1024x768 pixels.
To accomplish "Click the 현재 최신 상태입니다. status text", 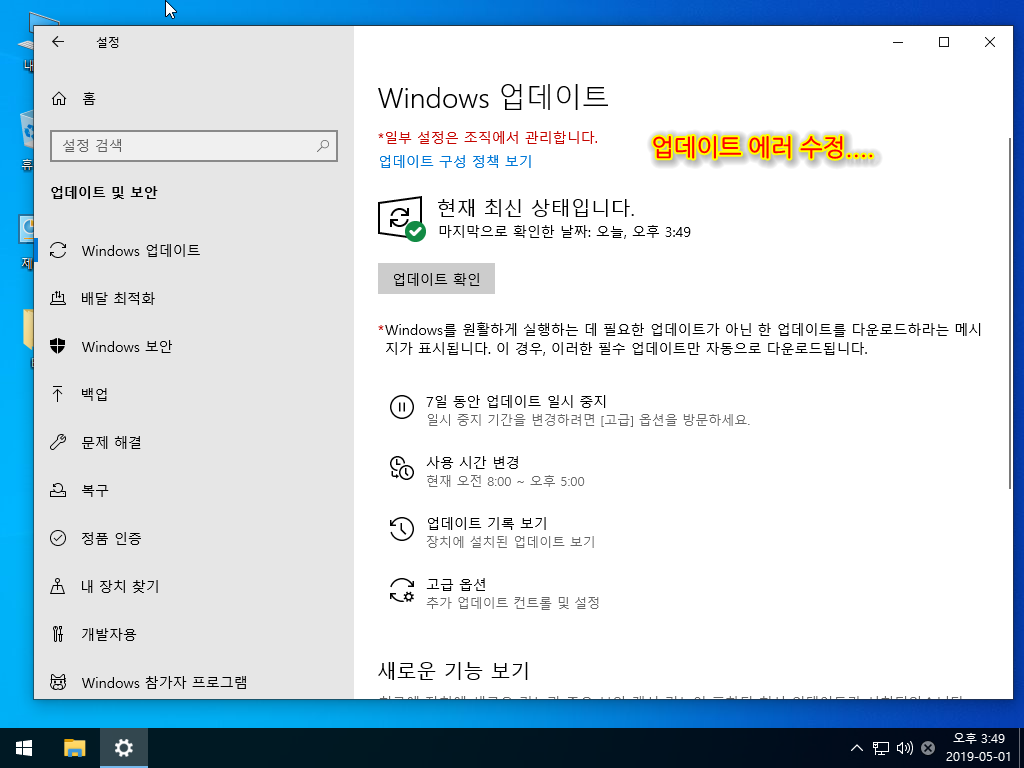I will [x=536, y=208].
